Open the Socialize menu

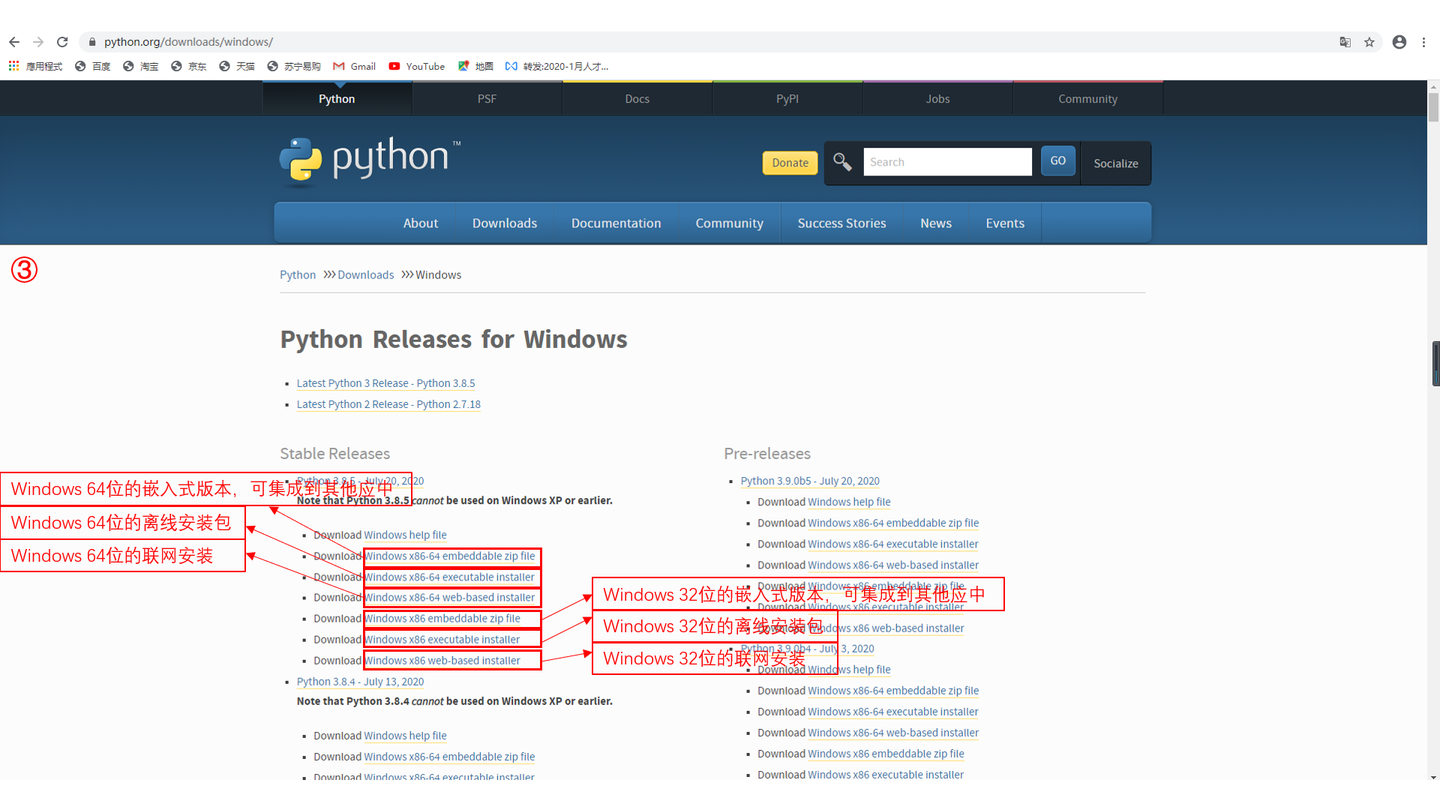click(x=1116, y=163)
